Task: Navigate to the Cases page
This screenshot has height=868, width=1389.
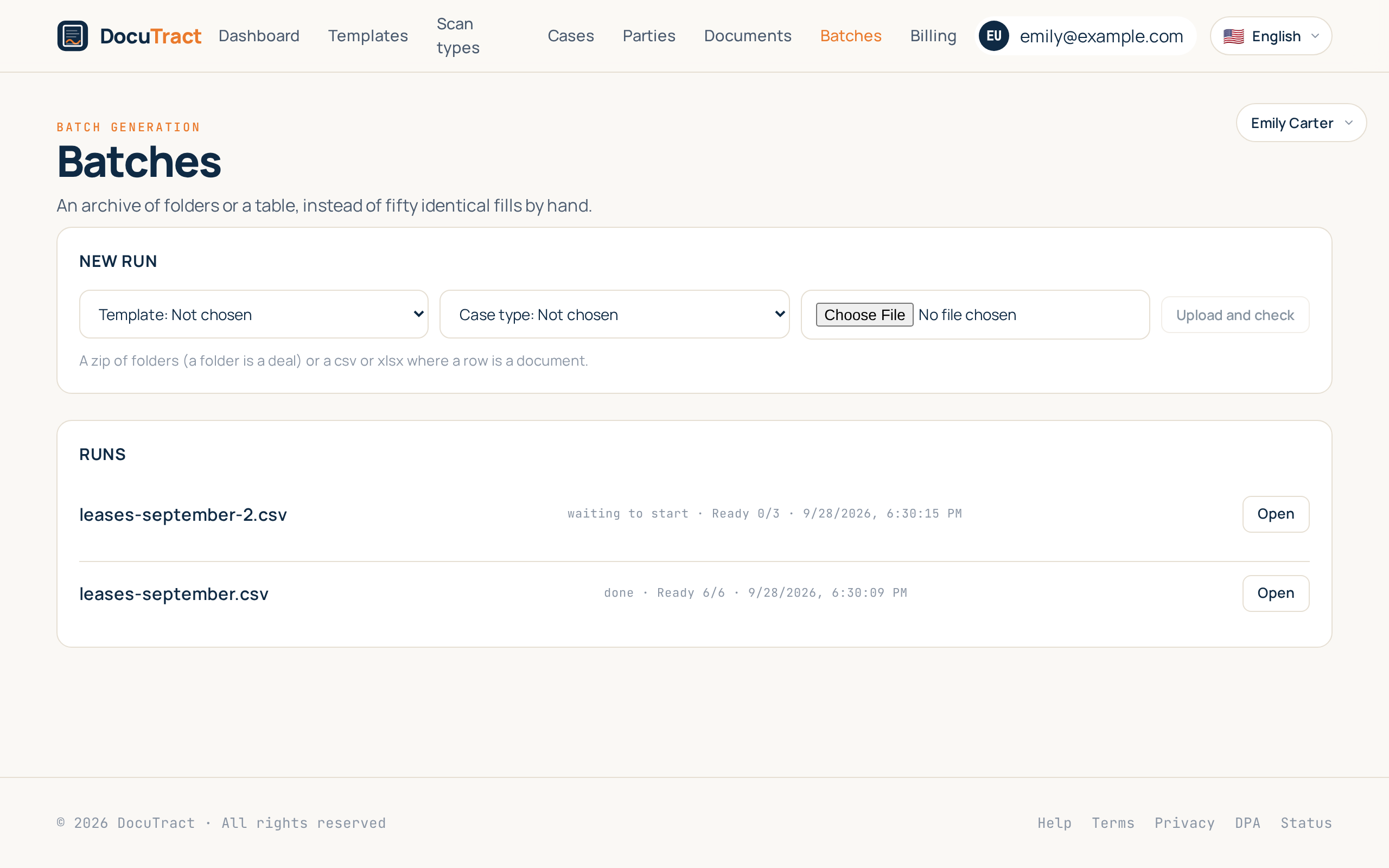Action: (x=571, y=36)
